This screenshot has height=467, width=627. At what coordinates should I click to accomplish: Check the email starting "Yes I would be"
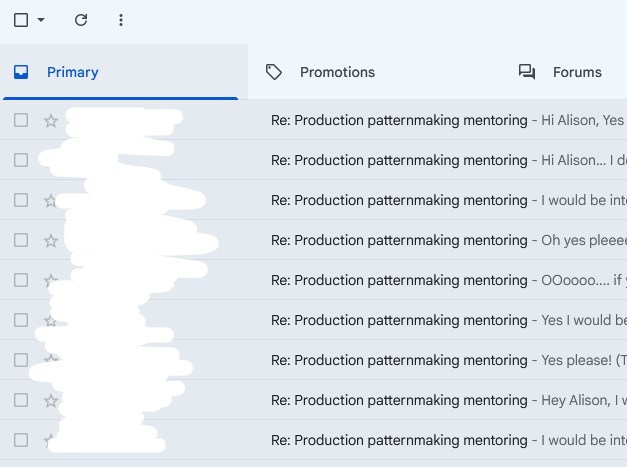pyautogui.click(x=21, y=320)
